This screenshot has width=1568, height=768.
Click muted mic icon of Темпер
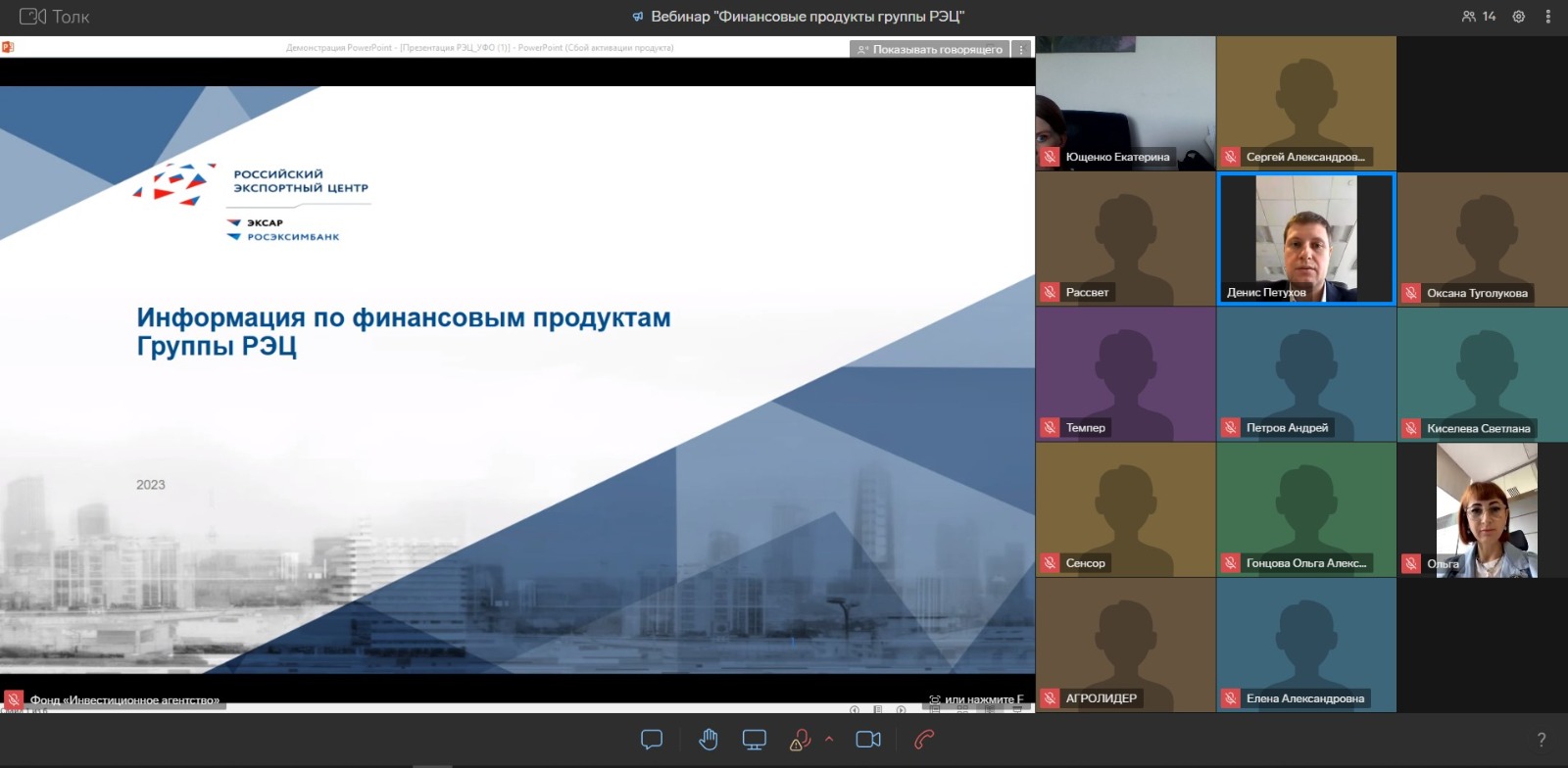[1050, 427]
